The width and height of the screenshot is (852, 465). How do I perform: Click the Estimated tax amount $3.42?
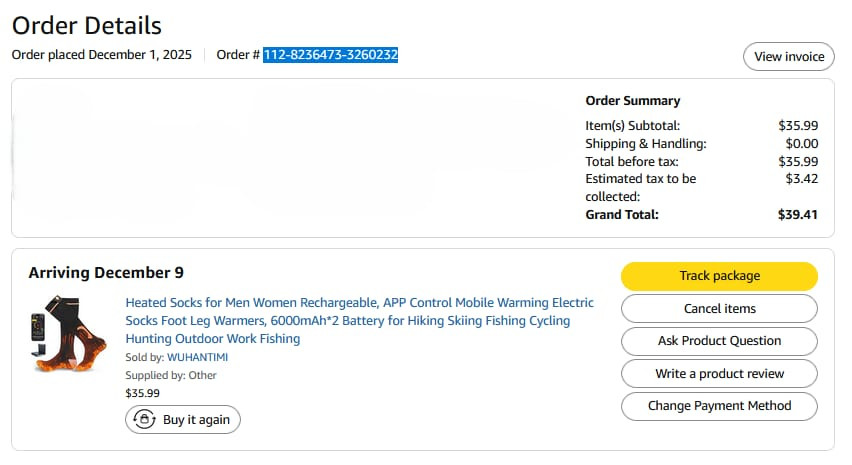click(x=801, y=179)
